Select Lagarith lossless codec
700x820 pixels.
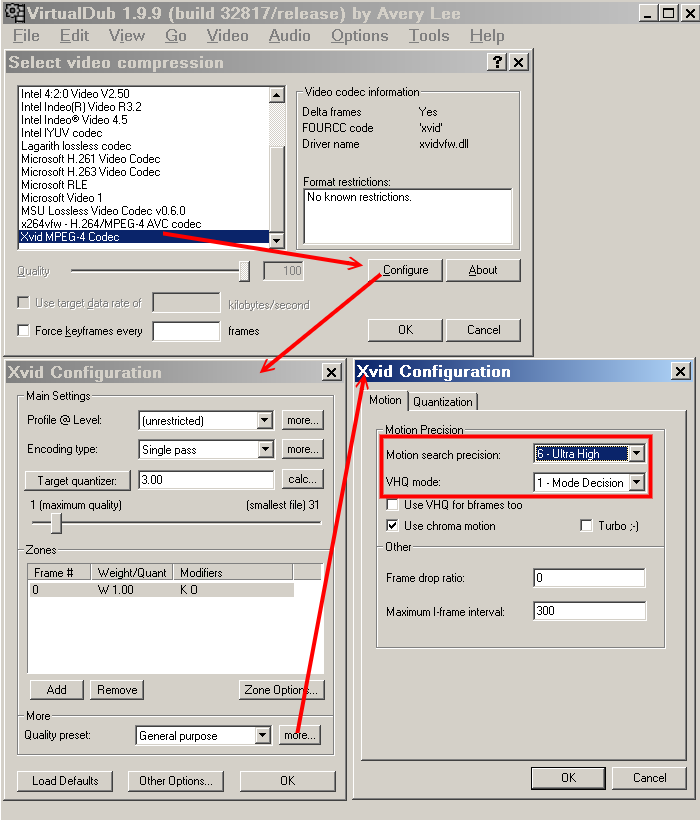pyautogui.click(x=144, y=146)
